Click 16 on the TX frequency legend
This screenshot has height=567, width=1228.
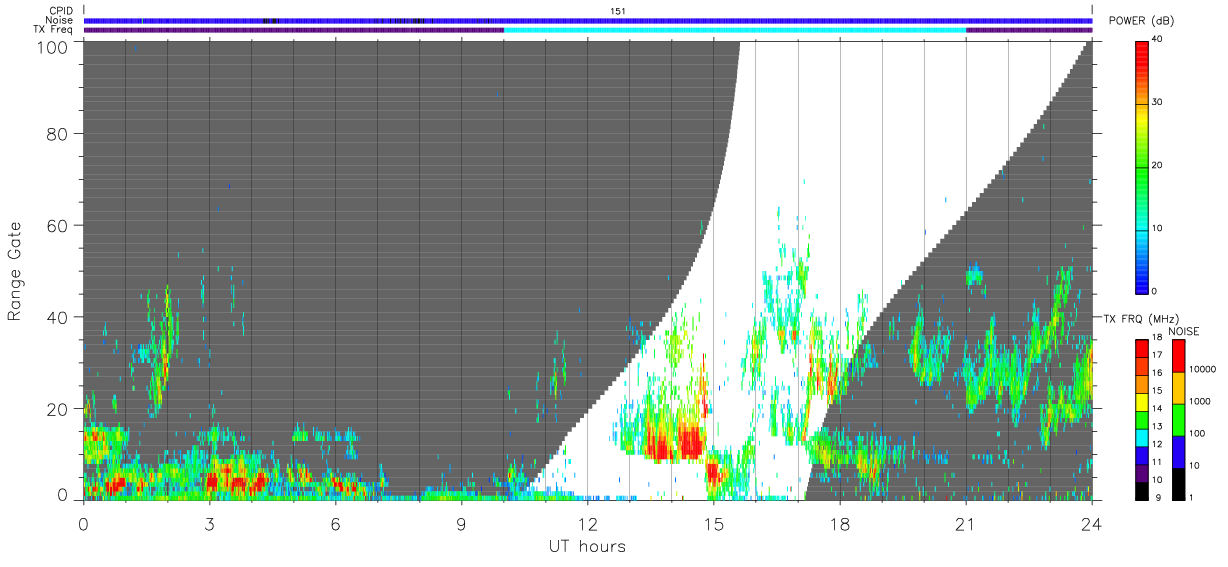click(x=1156, y=372)
